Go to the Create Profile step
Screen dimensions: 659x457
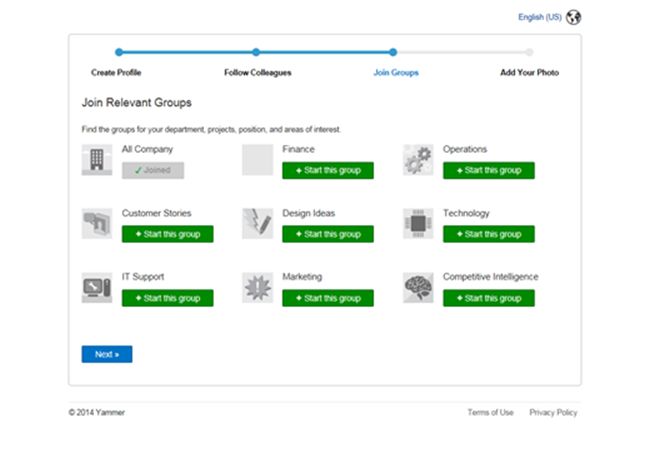[x=117, y=72]
